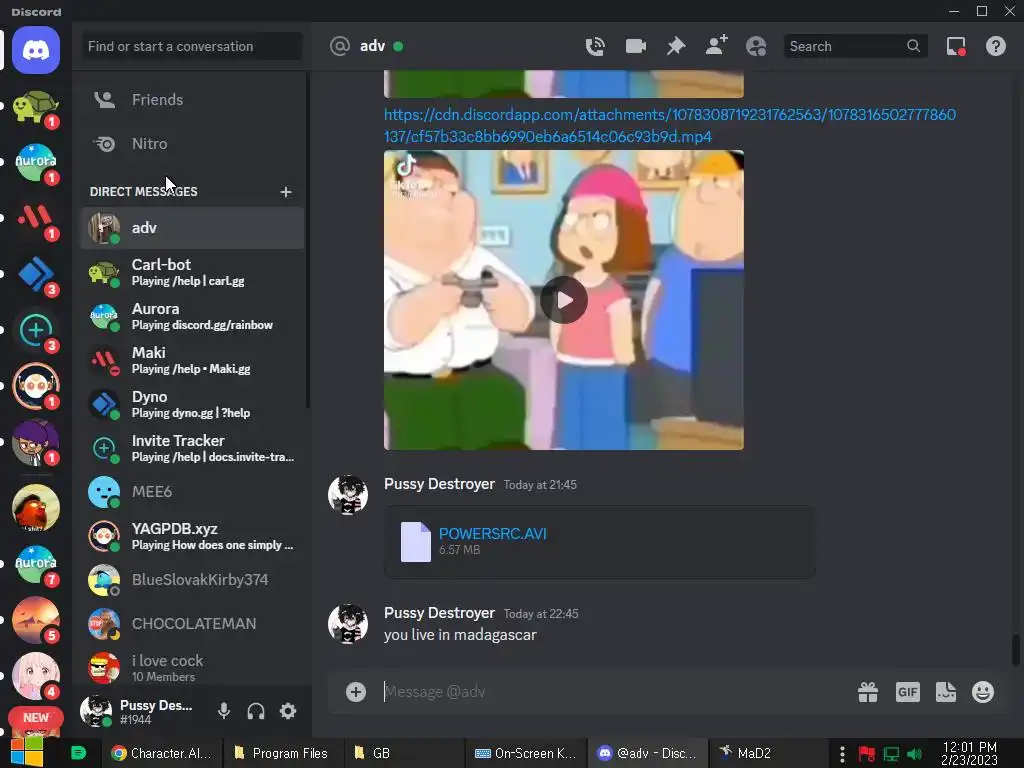
Task: Open the YAGPDB.xyz conversation
Action: (193, 536)
